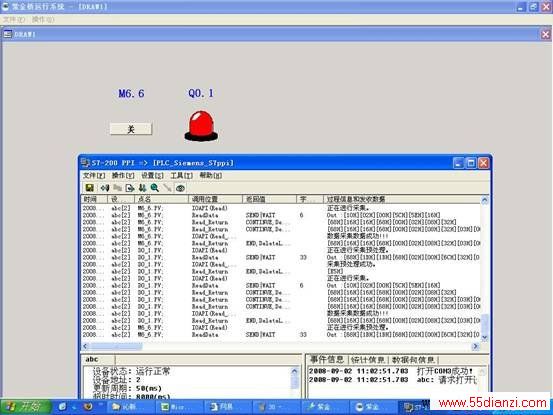Viewport: 553px width, 415px height.
Task: Open the 文件[F] menu in S7-200 window
Action: [x=94, y=175]
